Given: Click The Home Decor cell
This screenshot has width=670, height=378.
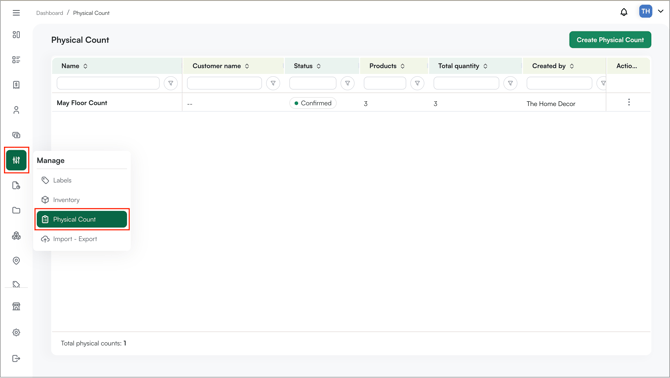Looking at the screenshot, I should click(x=551, y=103).
